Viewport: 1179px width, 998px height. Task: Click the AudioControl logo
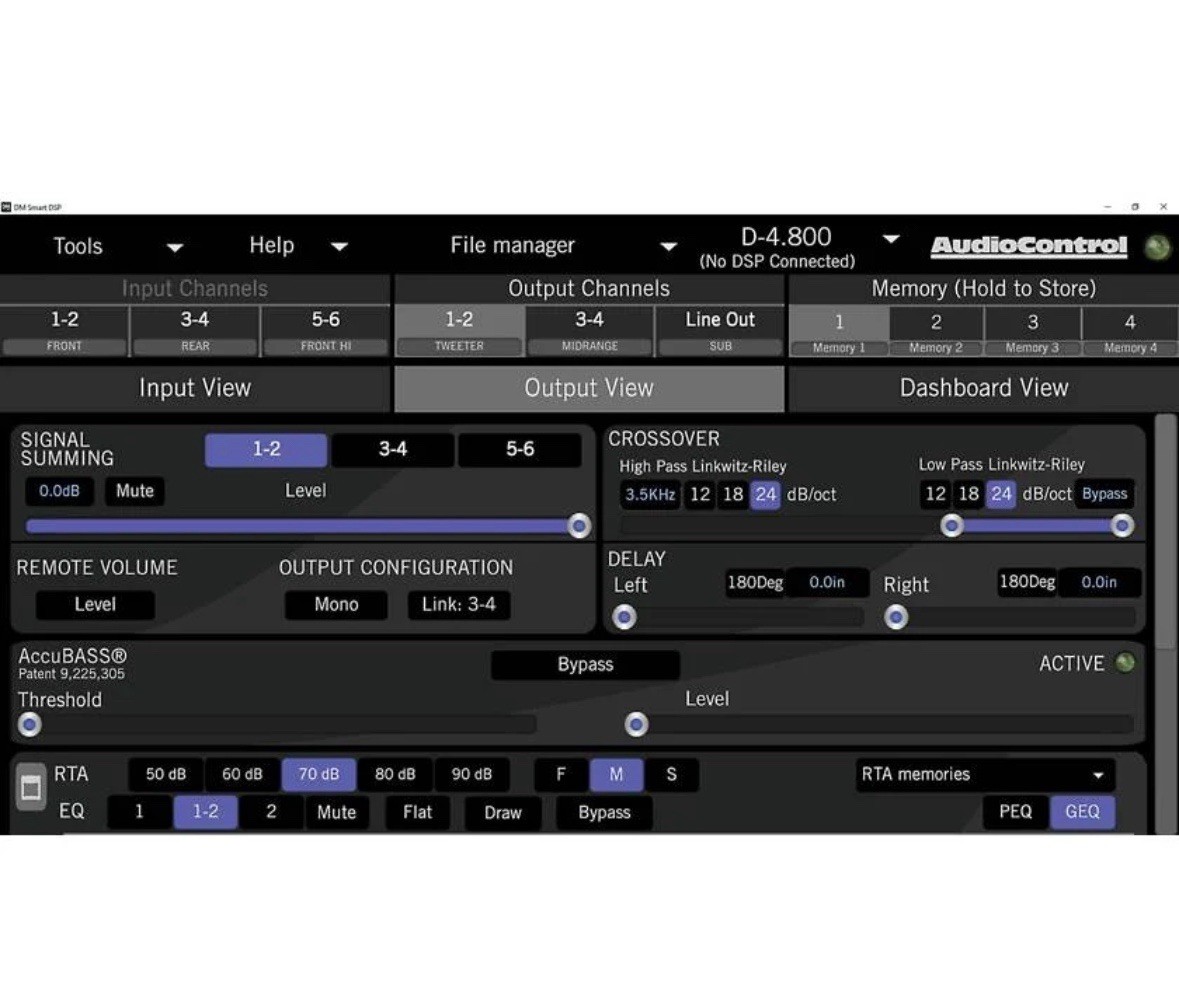pyautogui.click(x=1029, y=246)
